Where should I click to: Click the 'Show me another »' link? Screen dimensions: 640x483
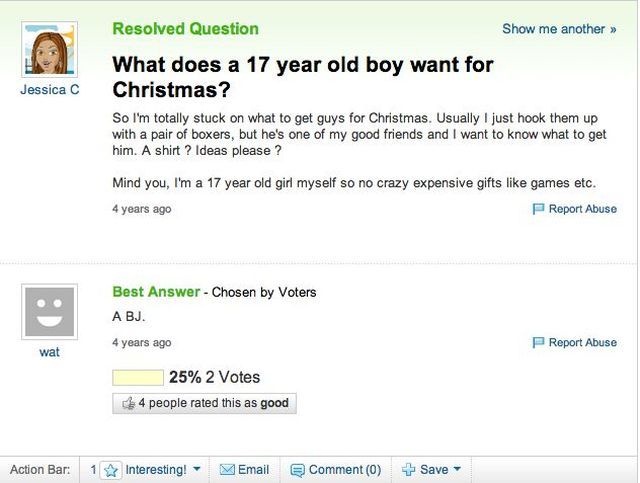559,29
